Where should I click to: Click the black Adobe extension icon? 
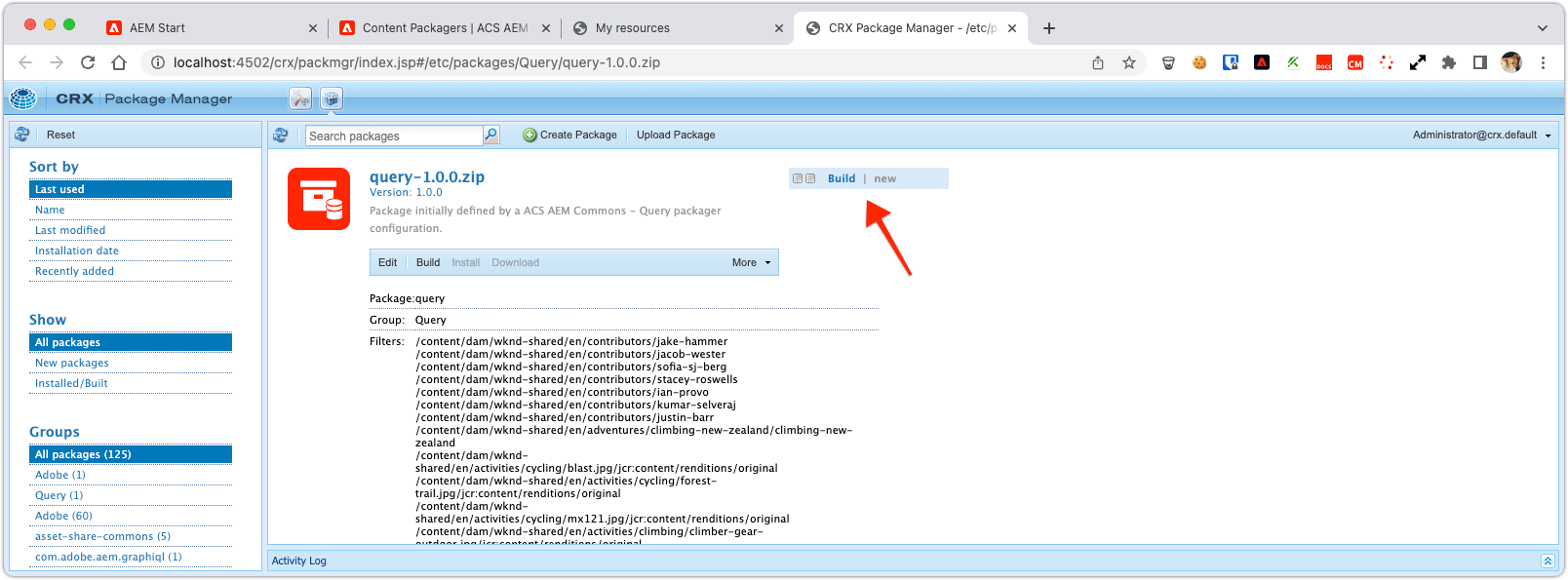point(1262,62)
